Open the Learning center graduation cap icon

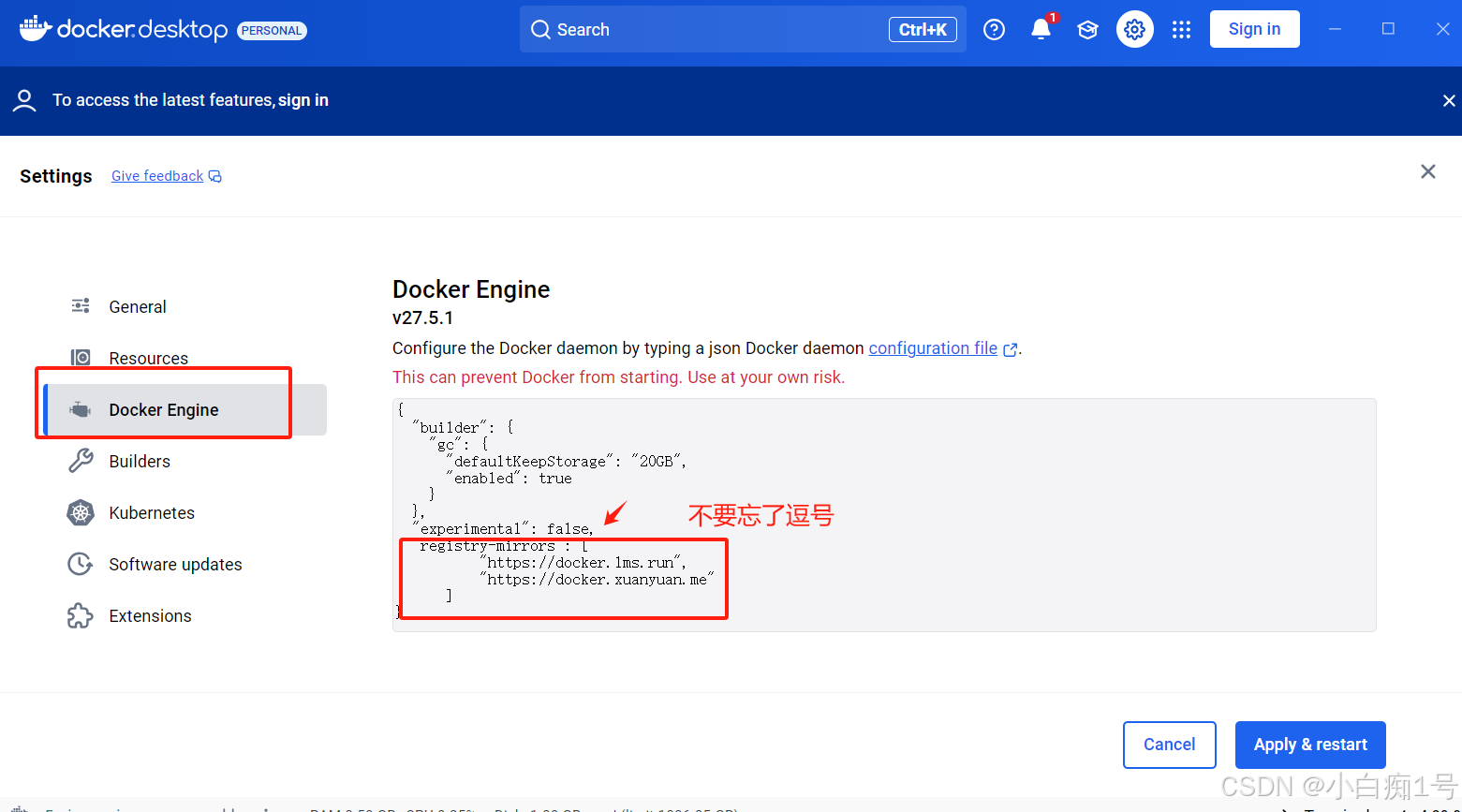click(x=1087, y=30)
